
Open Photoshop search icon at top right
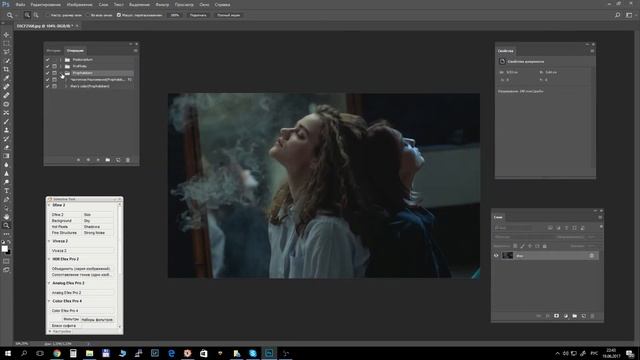[618, 15]
